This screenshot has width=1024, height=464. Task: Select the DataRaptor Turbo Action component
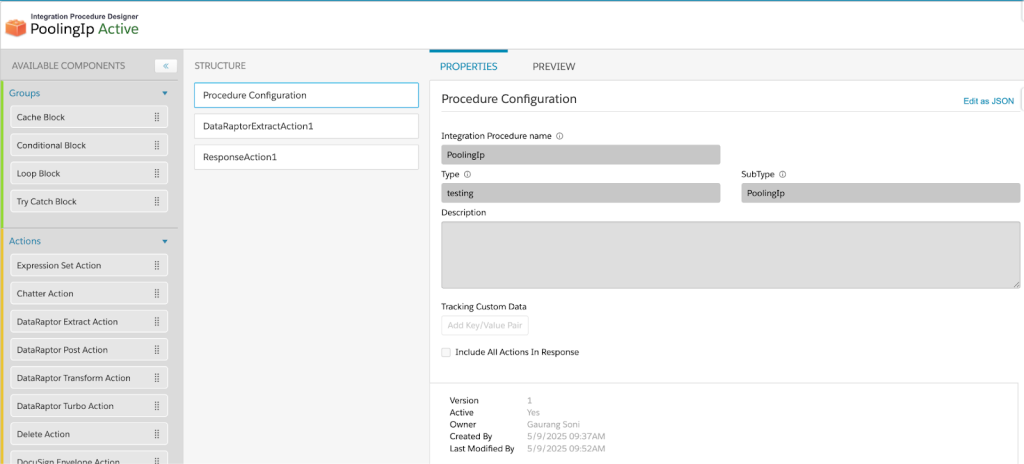(x=89, y=406)
